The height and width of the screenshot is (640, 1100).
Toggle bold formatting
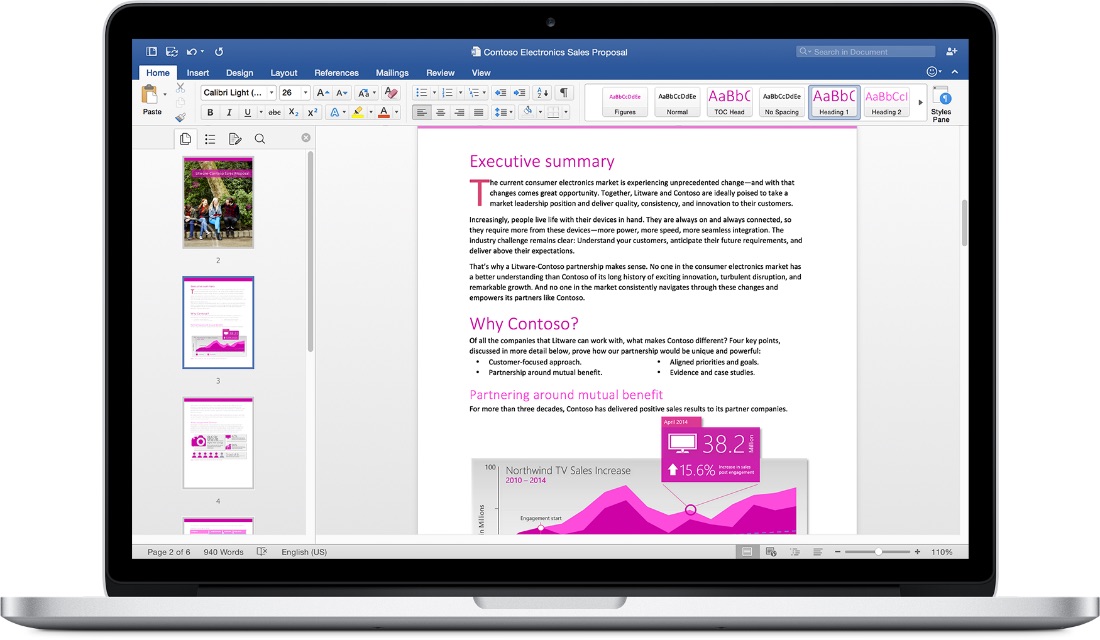pos(211,112)
